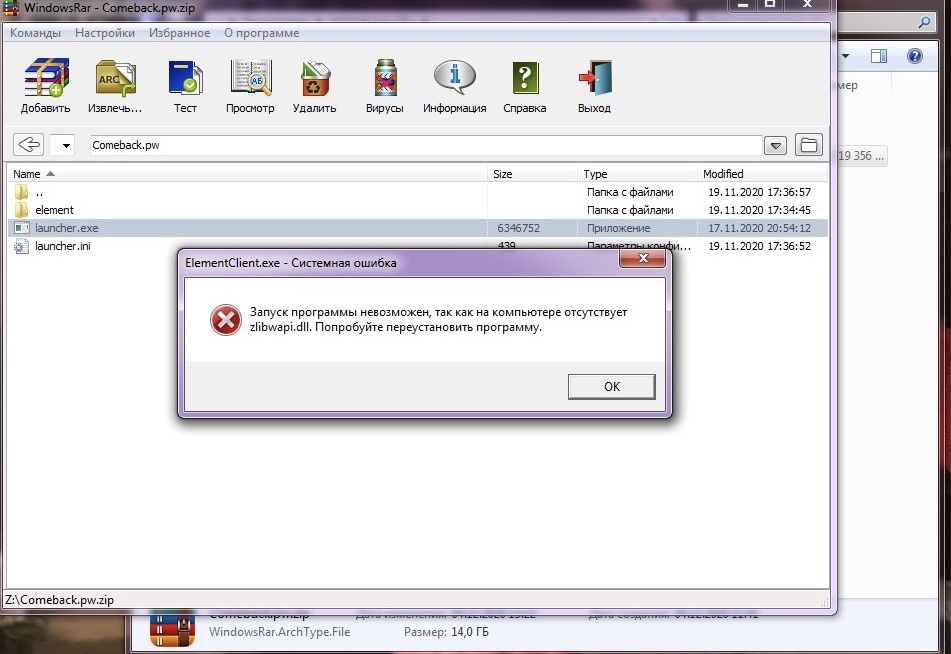951x654 pixels.
Task: Open the Просмотр (View) tool
Action: [x=250, y=79]
